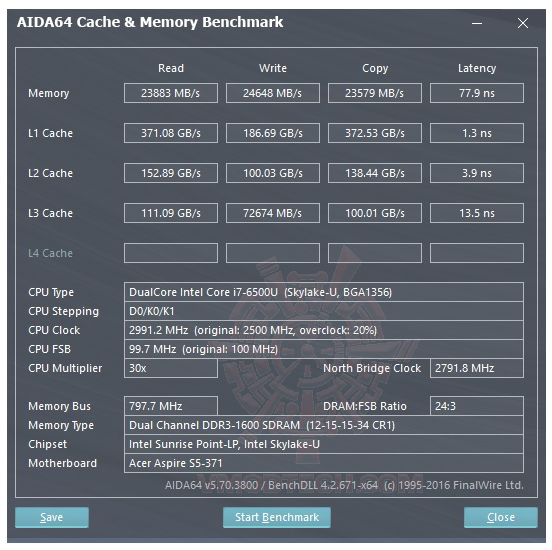Click the Memory row label
Viewport: 552px width, 550px height.
pos(49,93)
